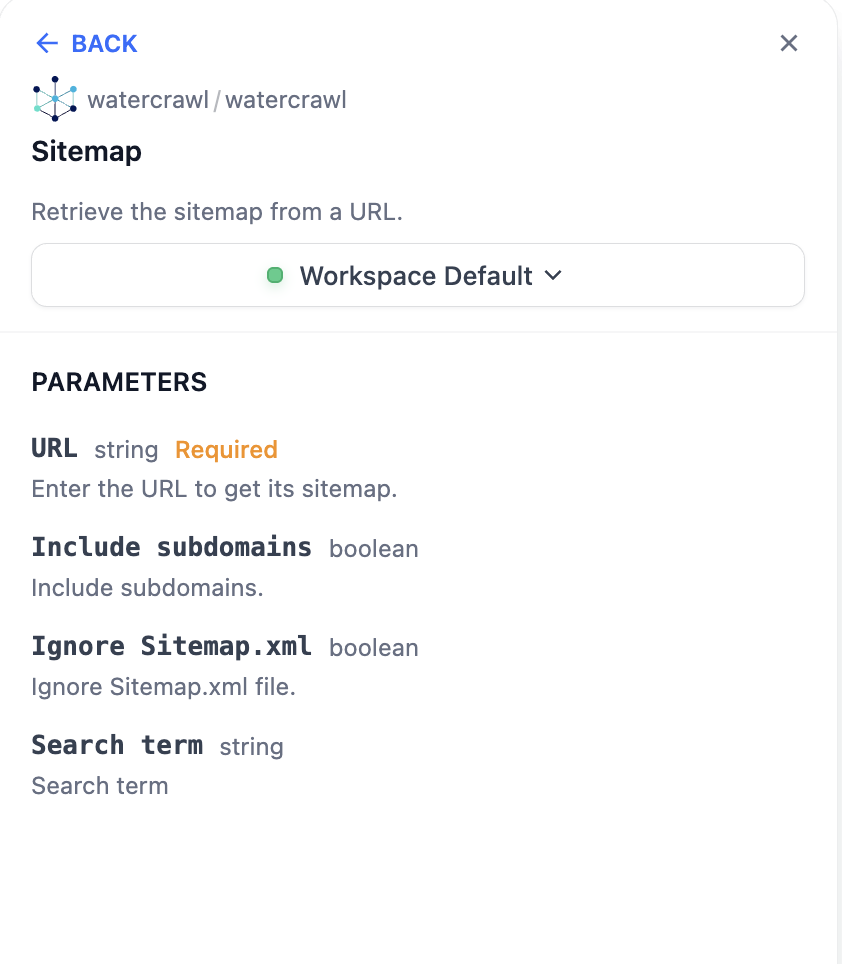
Task: Click the orange Required label
Action: pos(226,450)
